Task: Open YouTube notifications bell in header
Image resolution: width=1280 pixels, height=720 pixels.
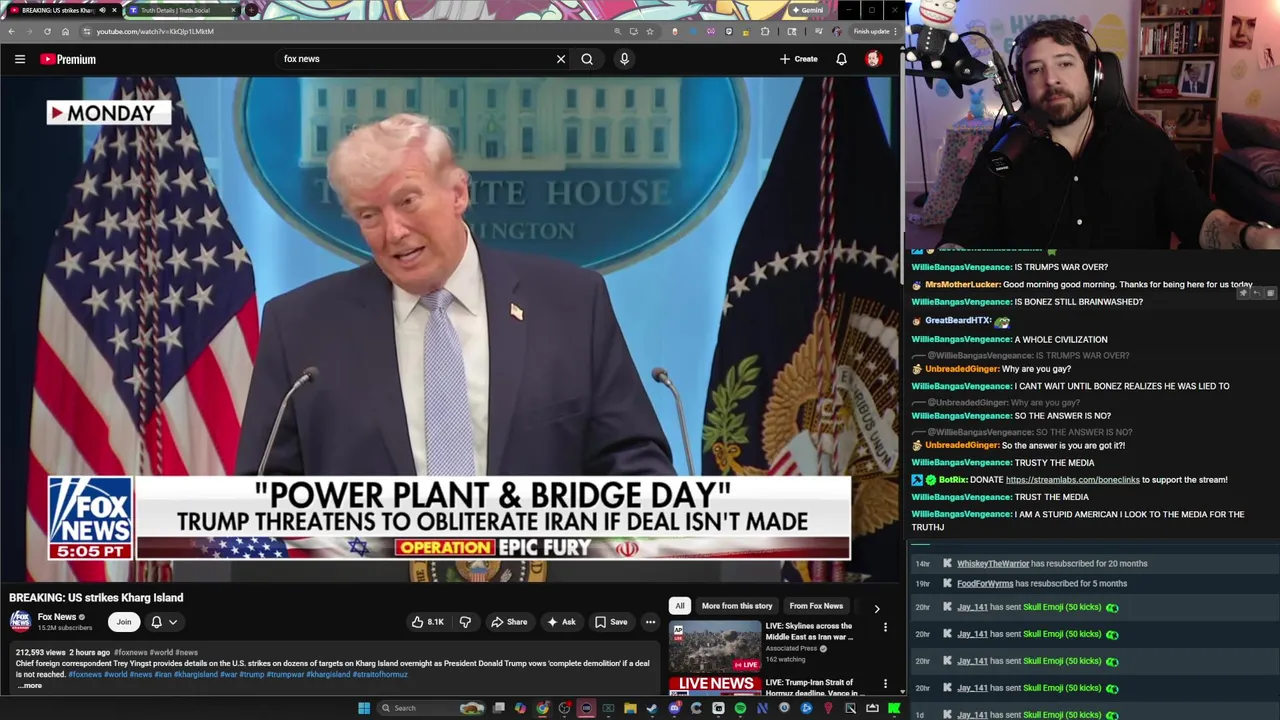Action: point(841,59)
